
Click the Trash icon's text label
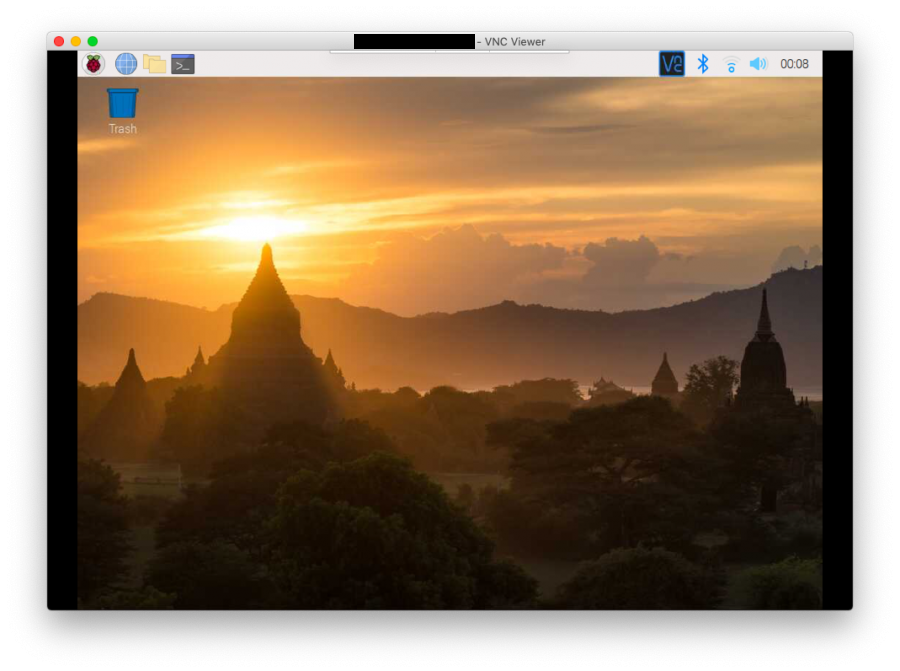[x=123, y=129]
